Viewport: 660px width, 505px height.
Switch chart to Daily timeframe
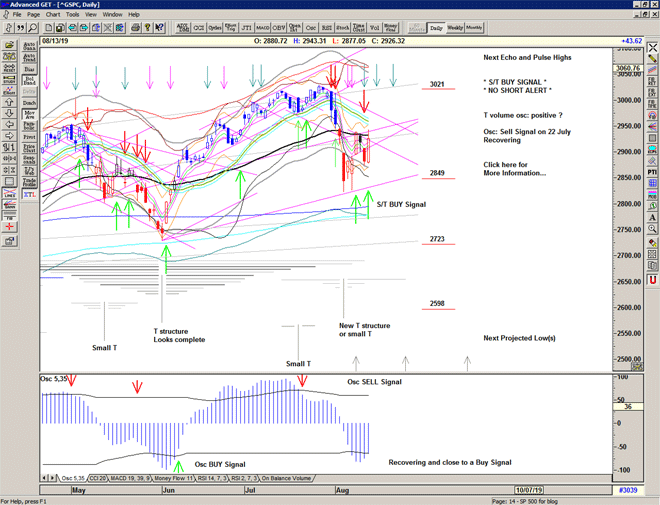pyautogui.click(x=436, y=28)
